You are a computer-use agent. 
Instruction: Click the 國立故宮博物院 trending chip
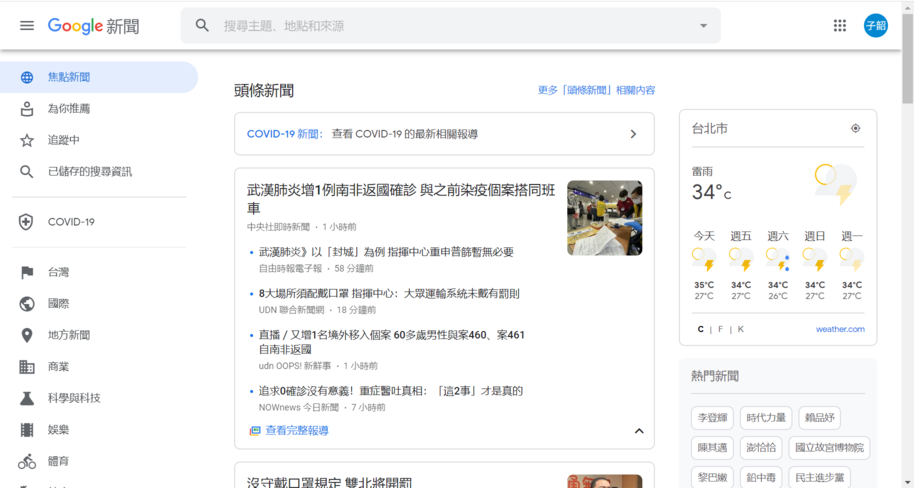click(x=829, y=448)
